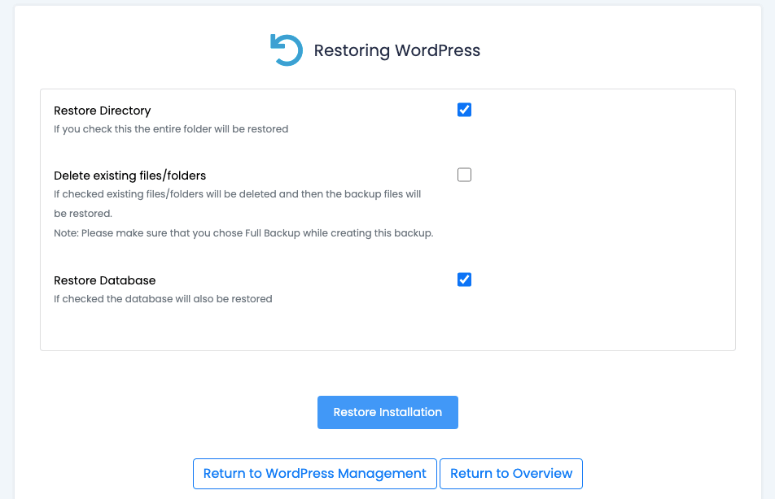Enable Delete existing files/folders checkbox
Viewport: 775px width, 499px height.
coord(464,175)
